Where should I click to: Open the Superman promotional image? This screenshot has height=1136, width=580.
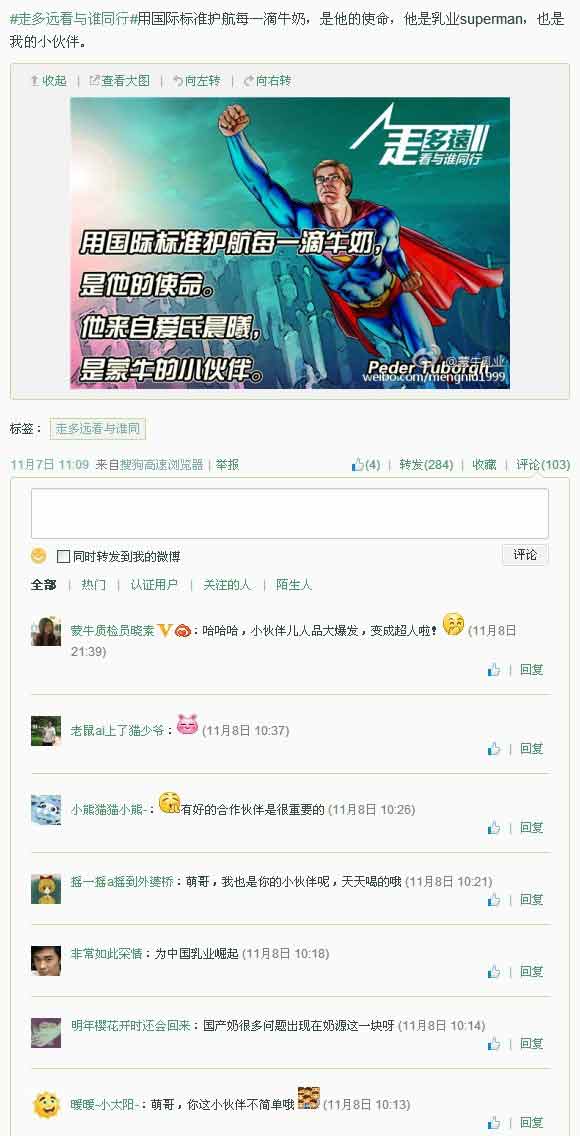coord(290,243)
